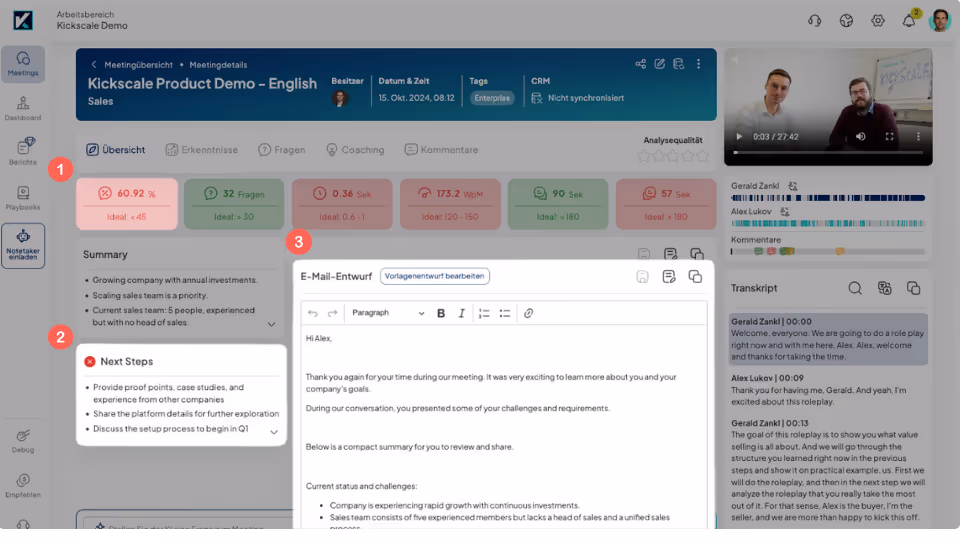Viewport: 960px width, 539px height.
Task: Open Berichte in the sidebar
Action: pyautogui.click(x=23, y=151)
